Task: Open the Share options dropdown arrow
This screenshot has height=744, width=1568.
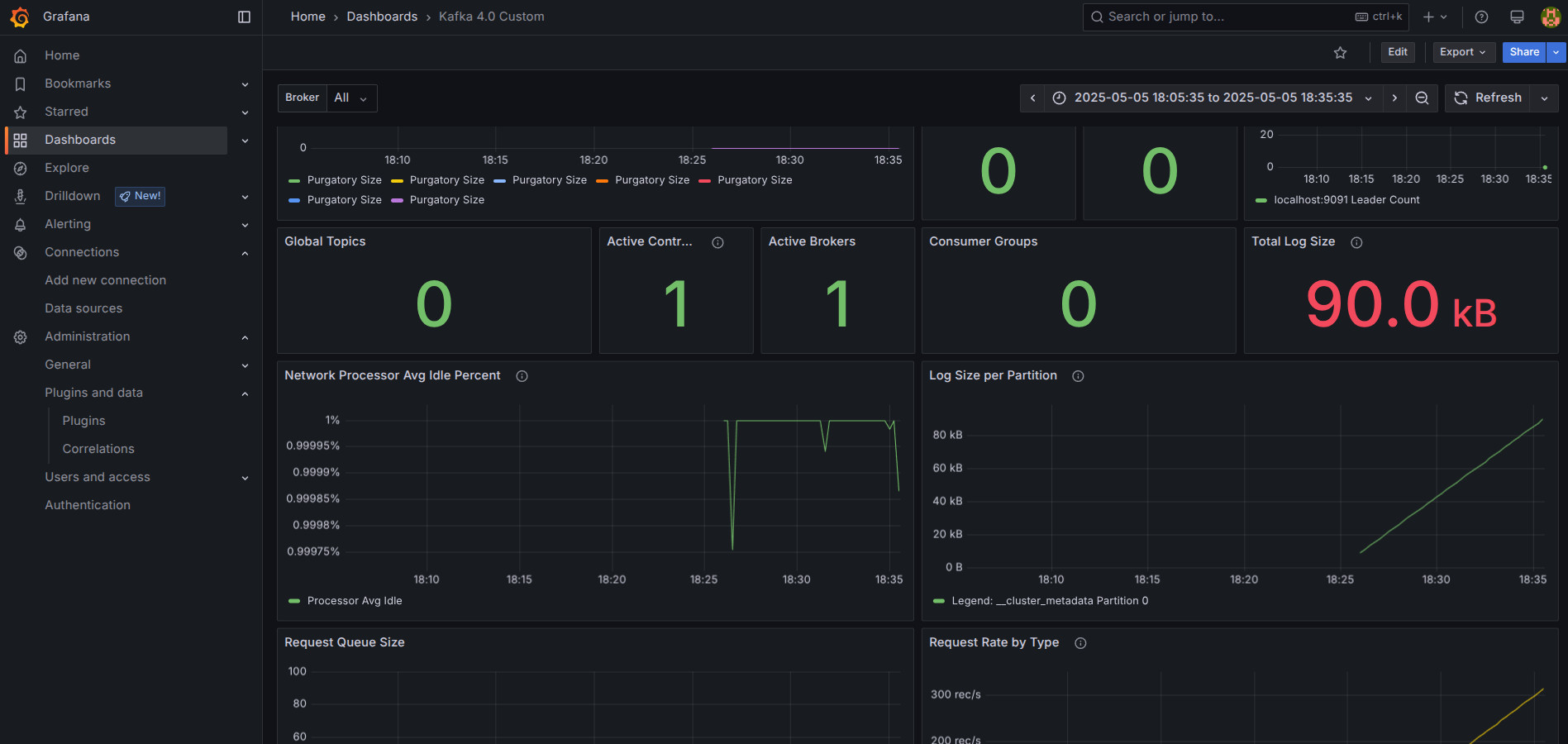Action: [x=1556, y=52]
